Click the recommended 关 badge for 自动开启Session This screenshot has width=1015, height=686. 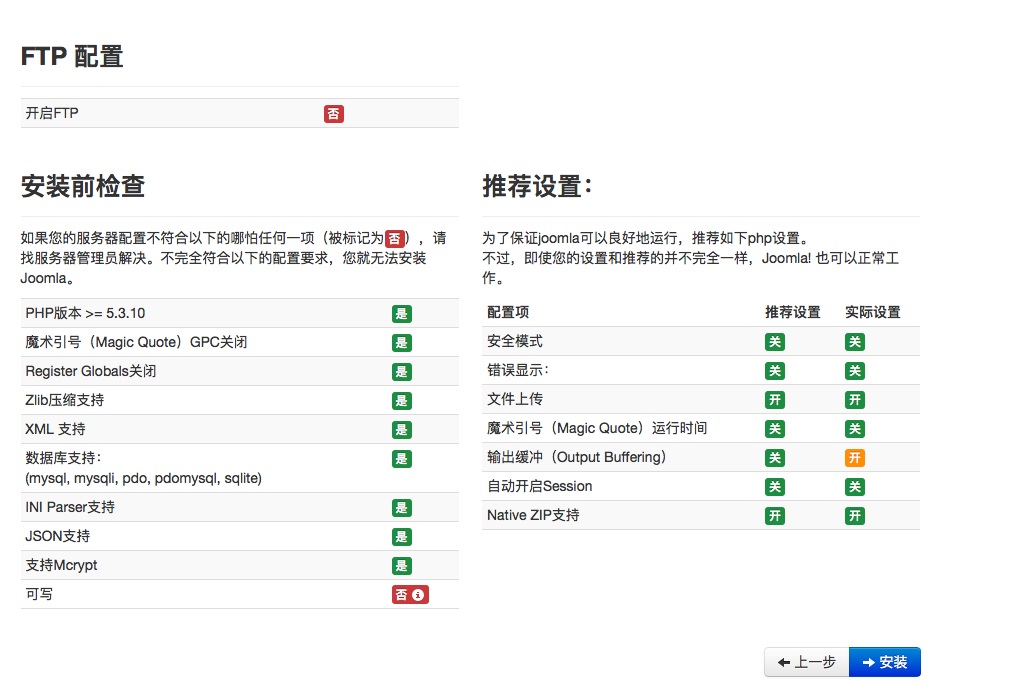[774, 487]
